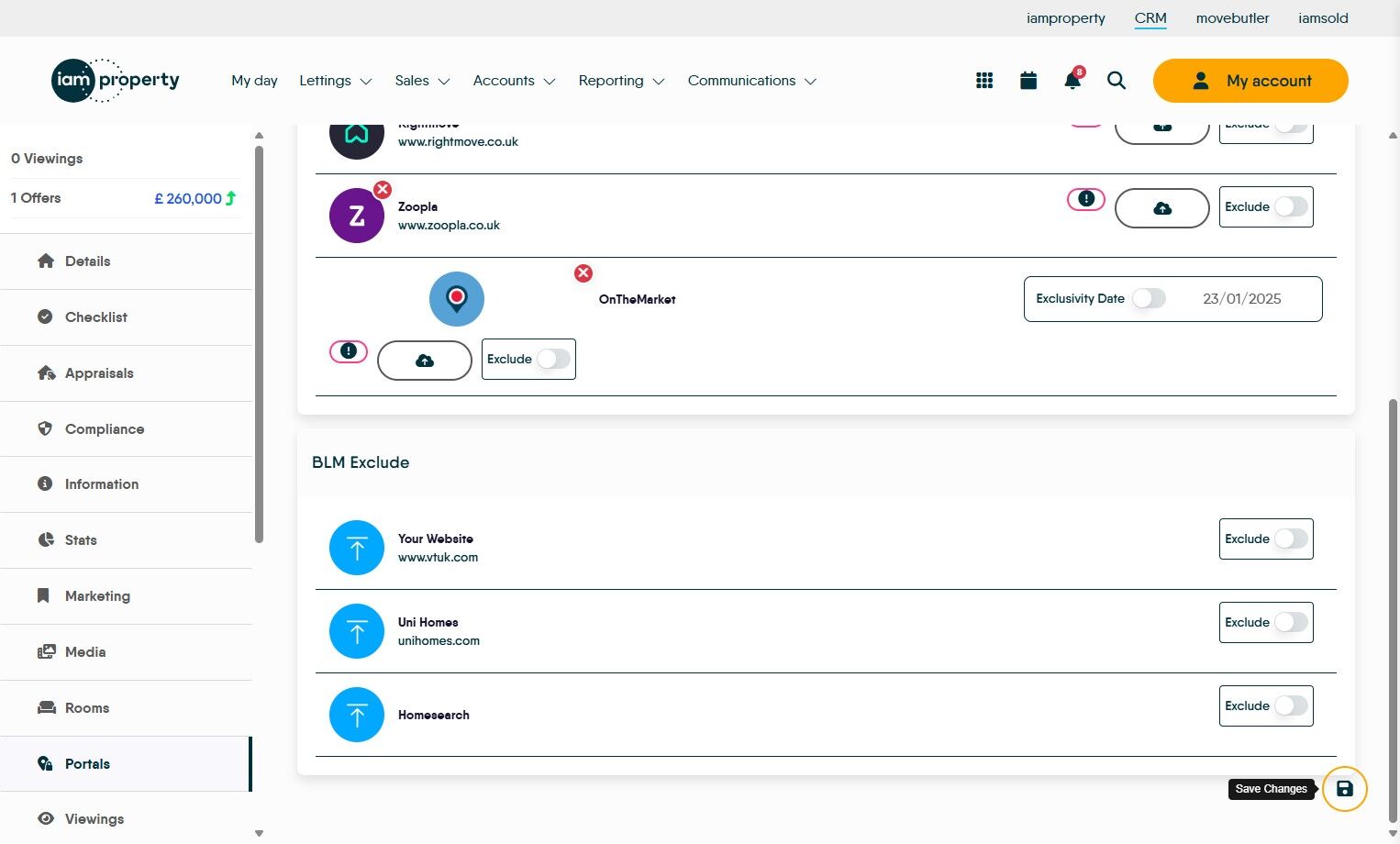1400x844 pixels.
Task: Open the notifications bell
Action: [x=1072, y=80]
